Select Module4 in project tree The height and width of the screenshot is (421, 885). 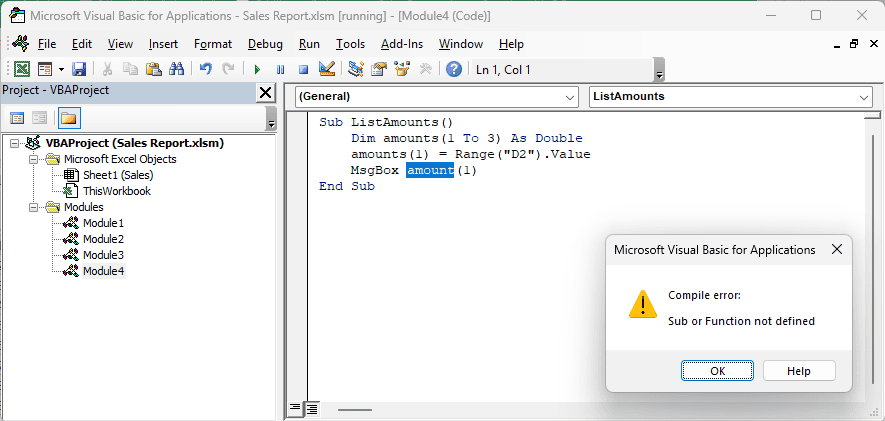(103, 271)
